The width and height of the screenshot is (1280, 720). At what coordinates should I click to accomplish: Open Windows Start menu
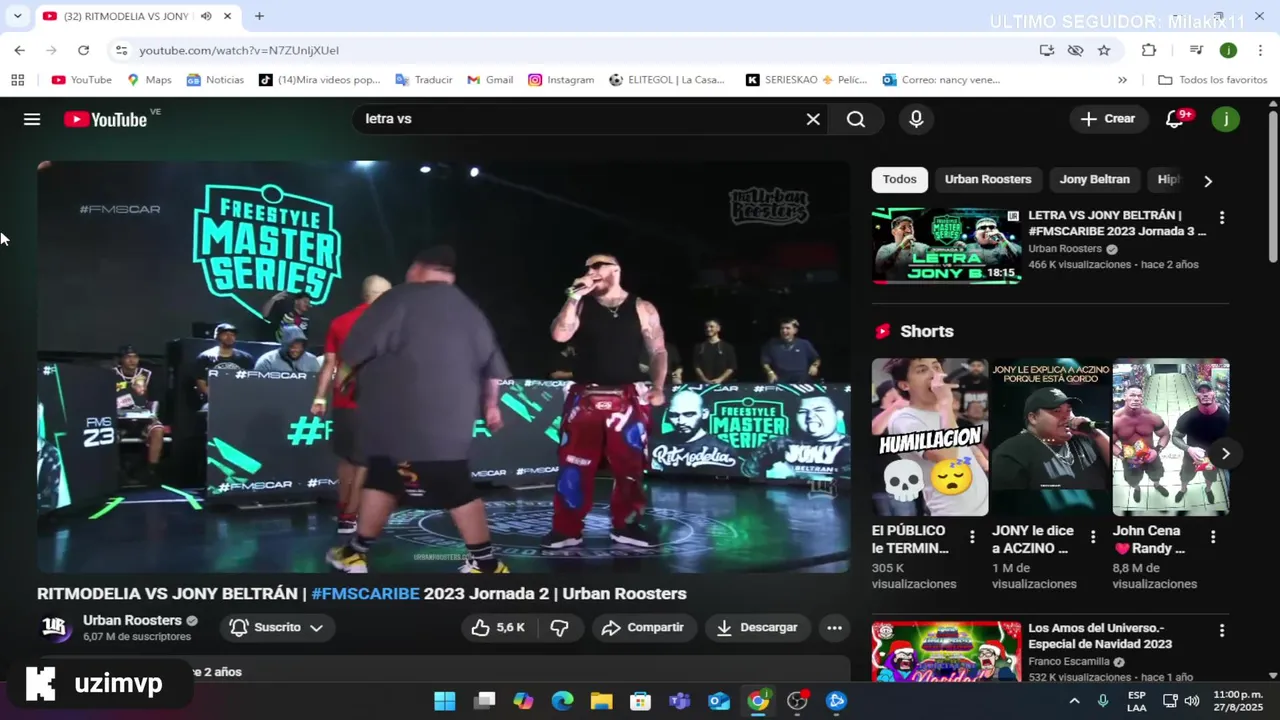[x=445, y=701]
